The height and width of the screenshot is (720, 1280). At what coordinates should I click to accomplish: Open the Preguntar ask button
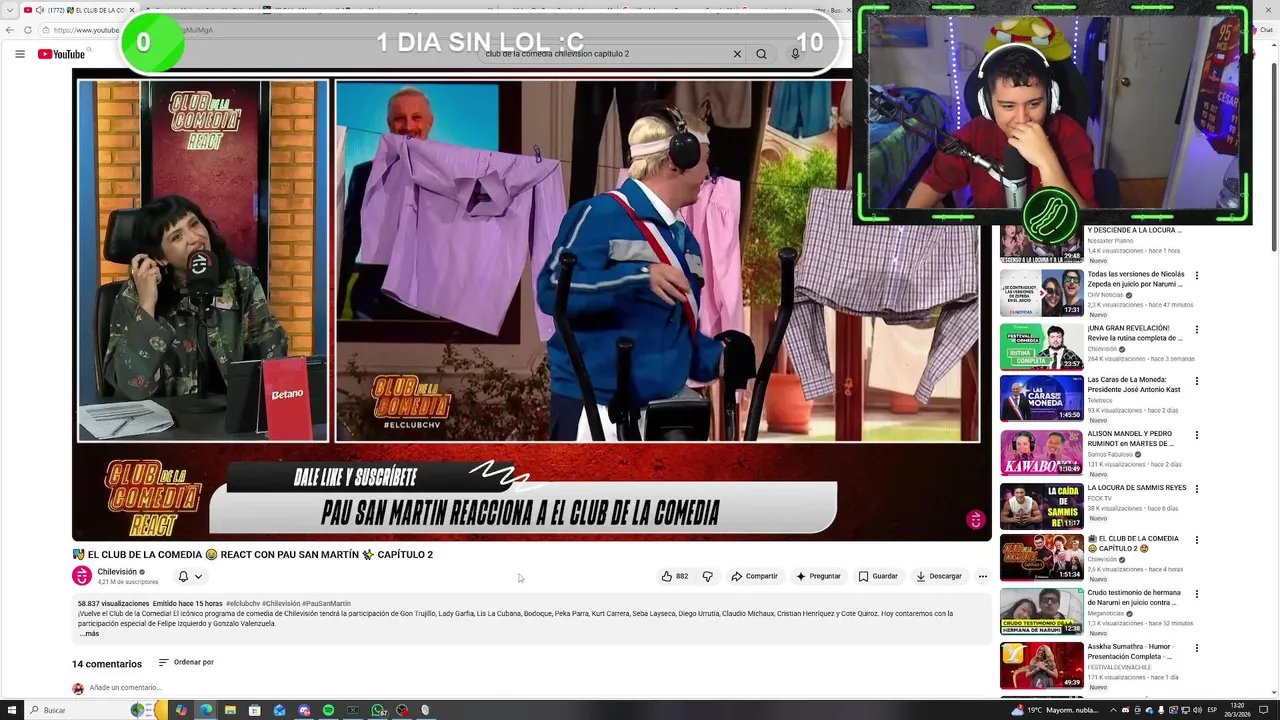point(818,576)
